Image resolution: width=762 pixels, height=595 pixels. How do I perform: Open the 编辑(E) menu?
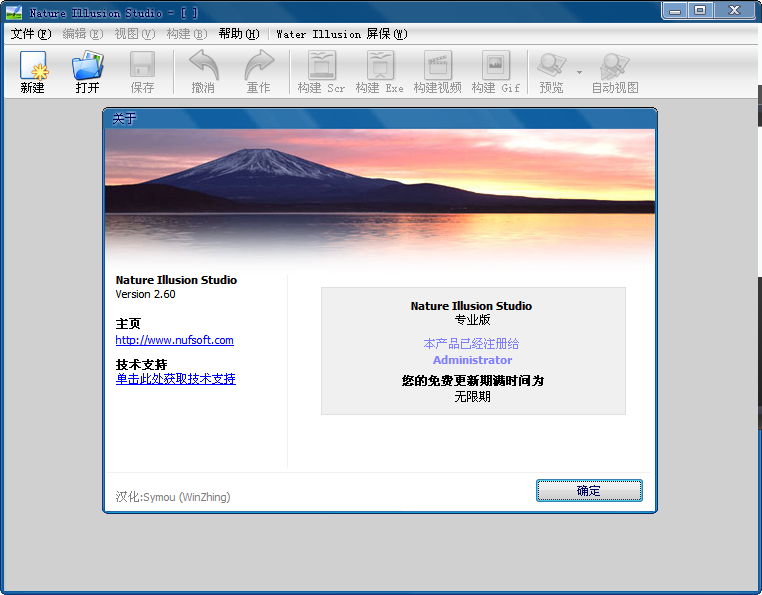[83, 34]
